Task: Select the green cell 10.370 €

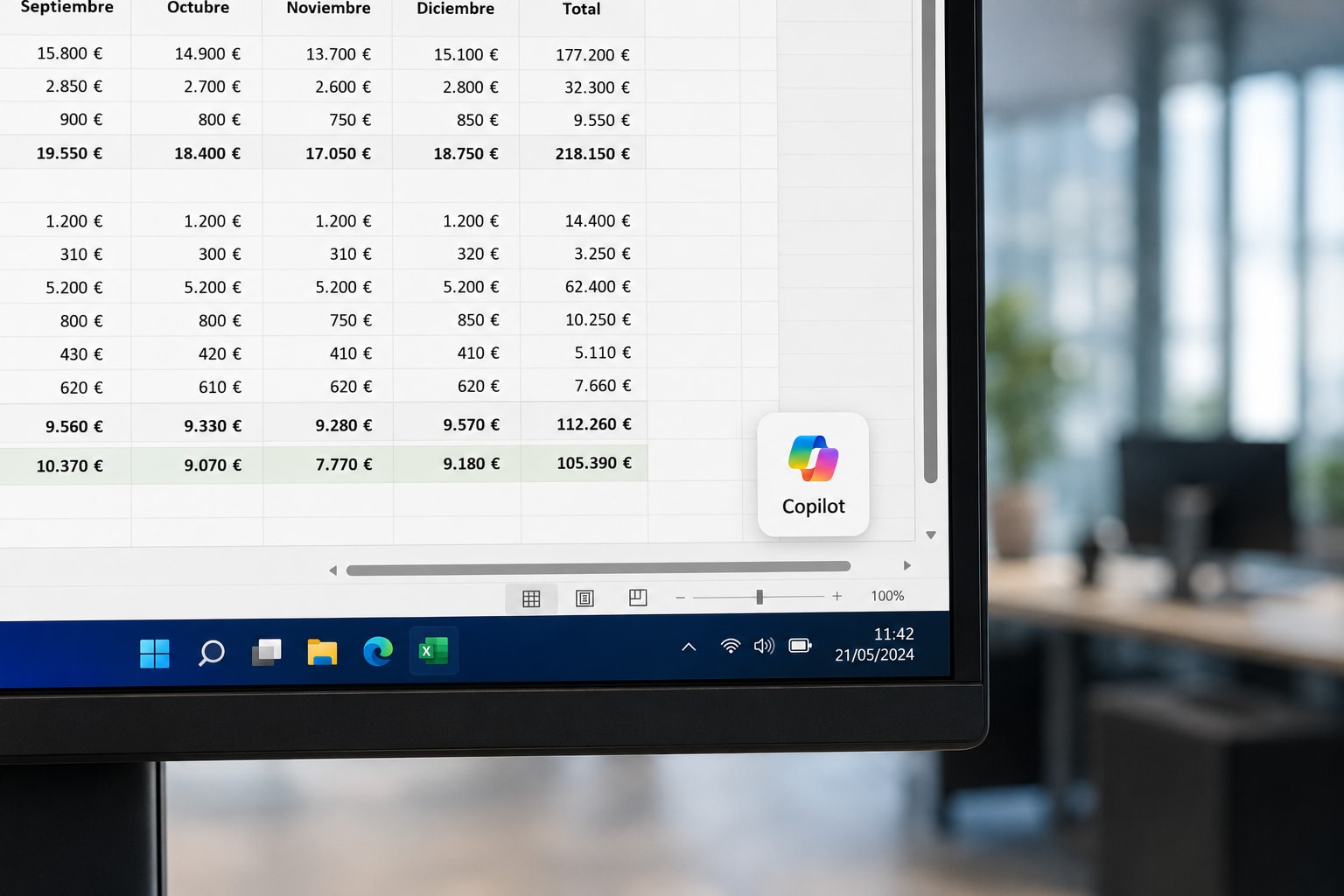Action: pyautogui.click(x=66, y=465)
